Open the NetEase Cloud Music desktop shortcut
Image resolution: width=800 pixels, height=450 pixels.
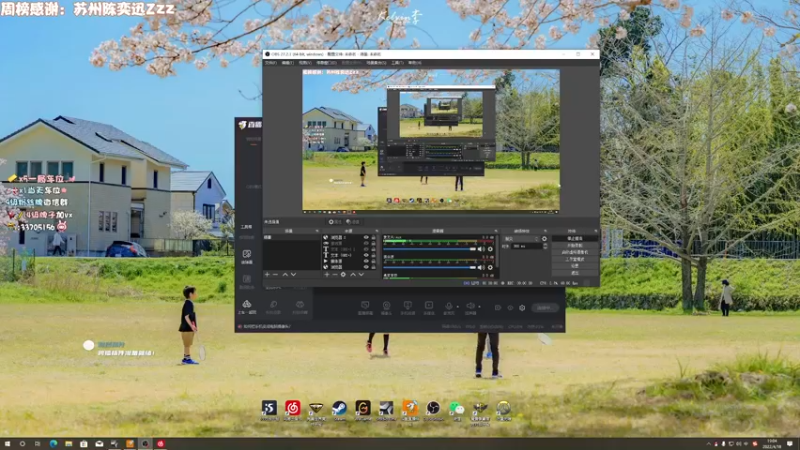pos(292,408)
